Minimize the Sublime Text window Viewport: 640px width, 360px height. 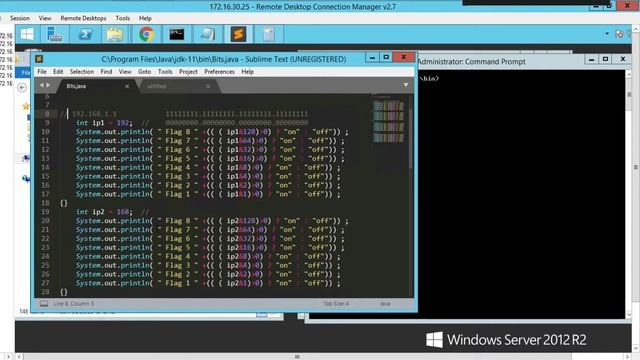(x=372, y=58)
